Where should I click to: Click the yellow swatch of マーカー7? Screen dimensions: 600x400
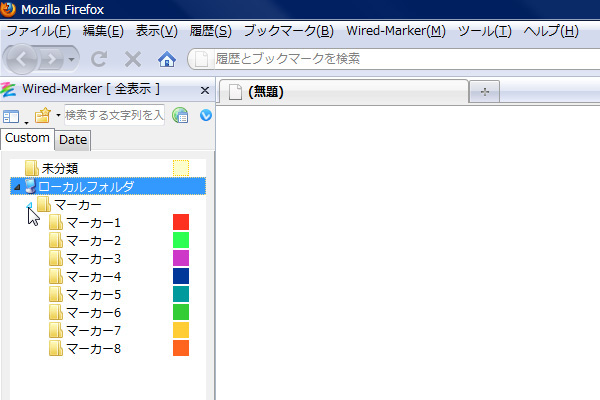[x=181, y=330]
